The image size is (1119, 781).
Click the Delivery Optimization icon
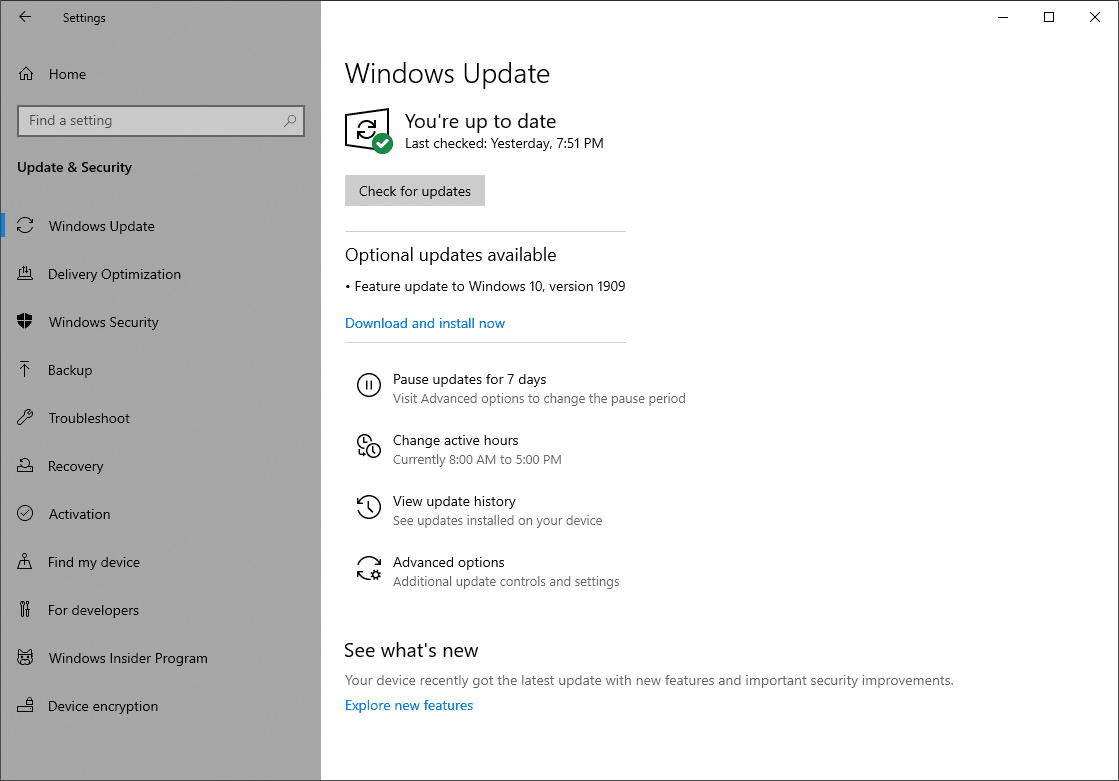point(25,273)
